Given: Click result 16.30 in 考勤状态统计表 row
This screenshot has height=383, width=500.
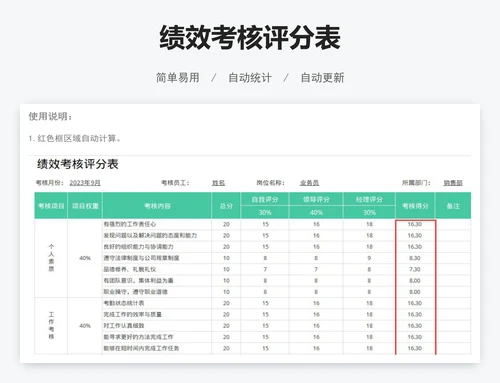Looking at the screenshot, I should 415,303.
